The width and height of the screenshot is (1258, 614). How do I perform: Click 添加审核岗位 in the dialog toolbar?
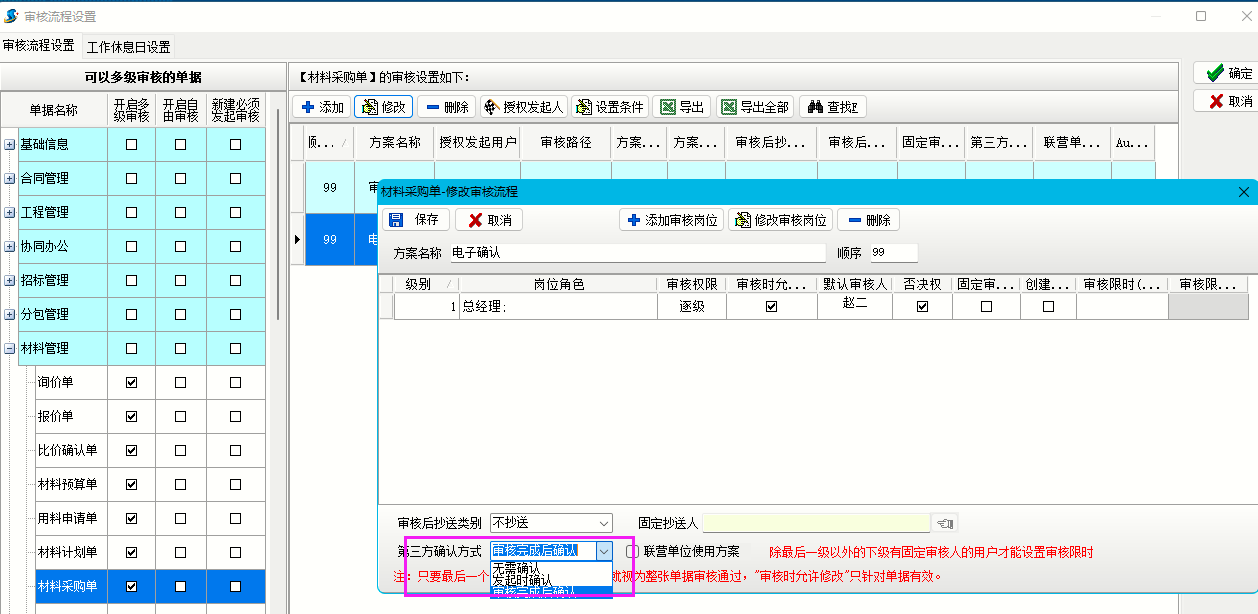671,220
